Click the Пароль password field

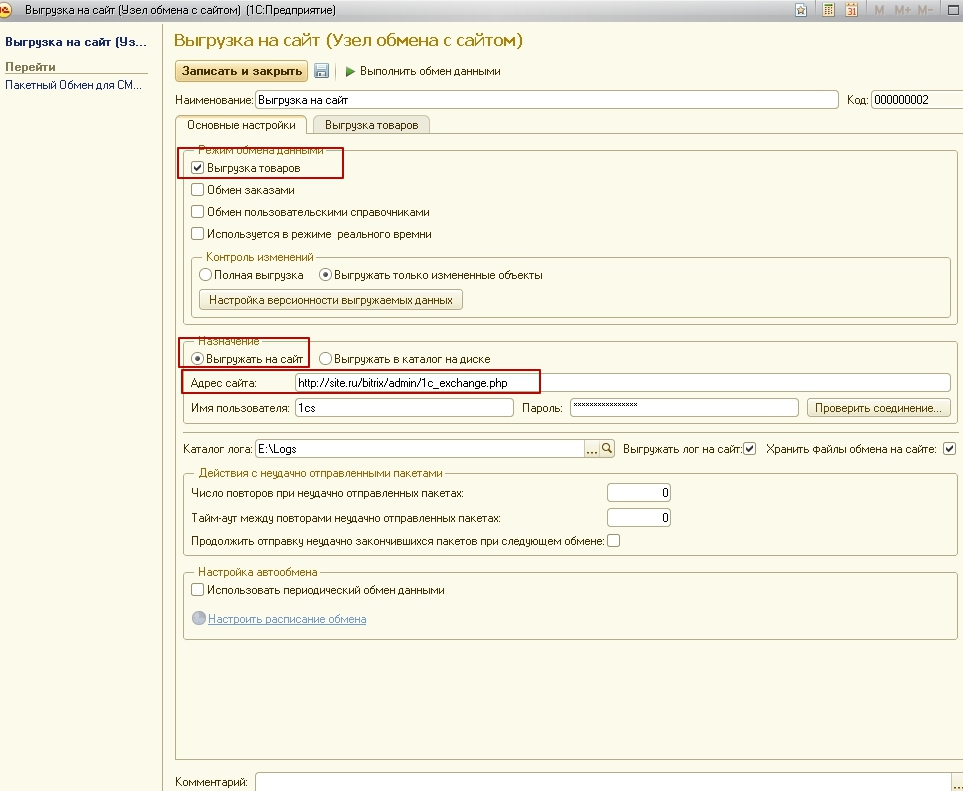click(684, 408)
